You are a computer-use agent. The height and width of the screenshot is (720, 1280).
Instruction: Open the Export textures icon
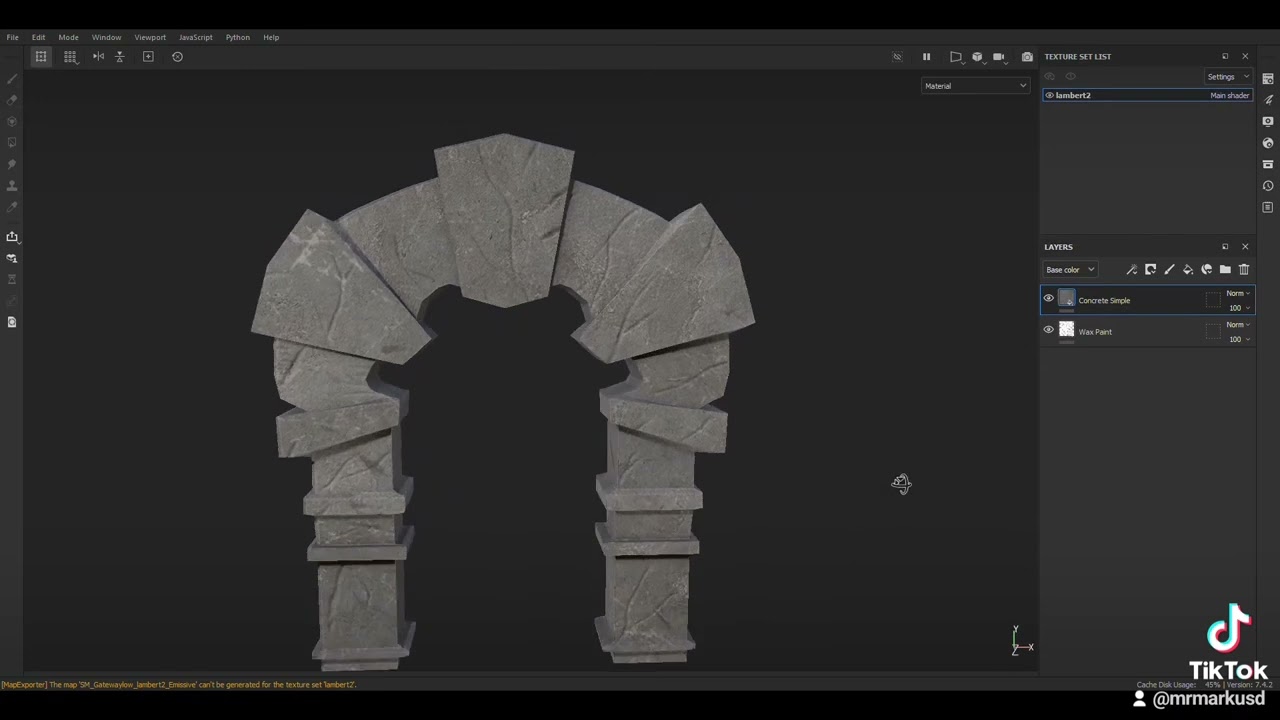point(12,237)
